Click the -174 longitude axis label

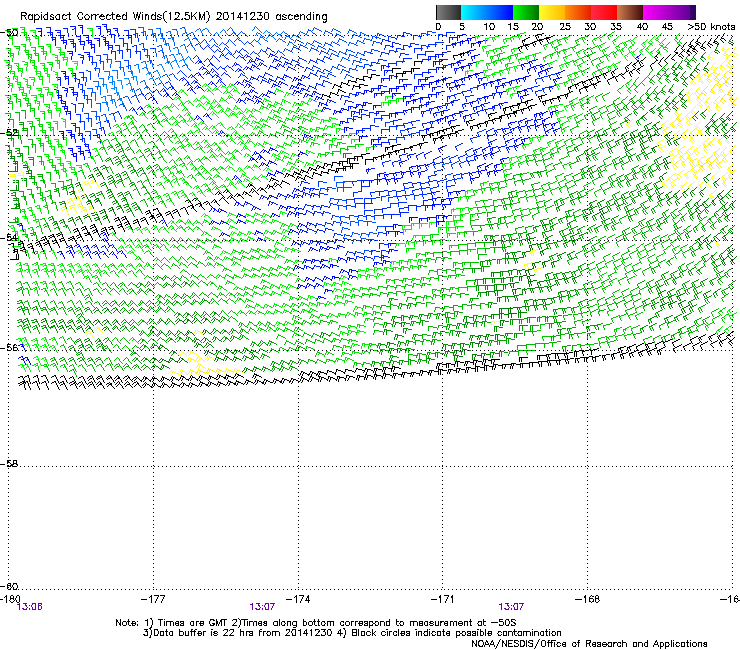point(298,599)
